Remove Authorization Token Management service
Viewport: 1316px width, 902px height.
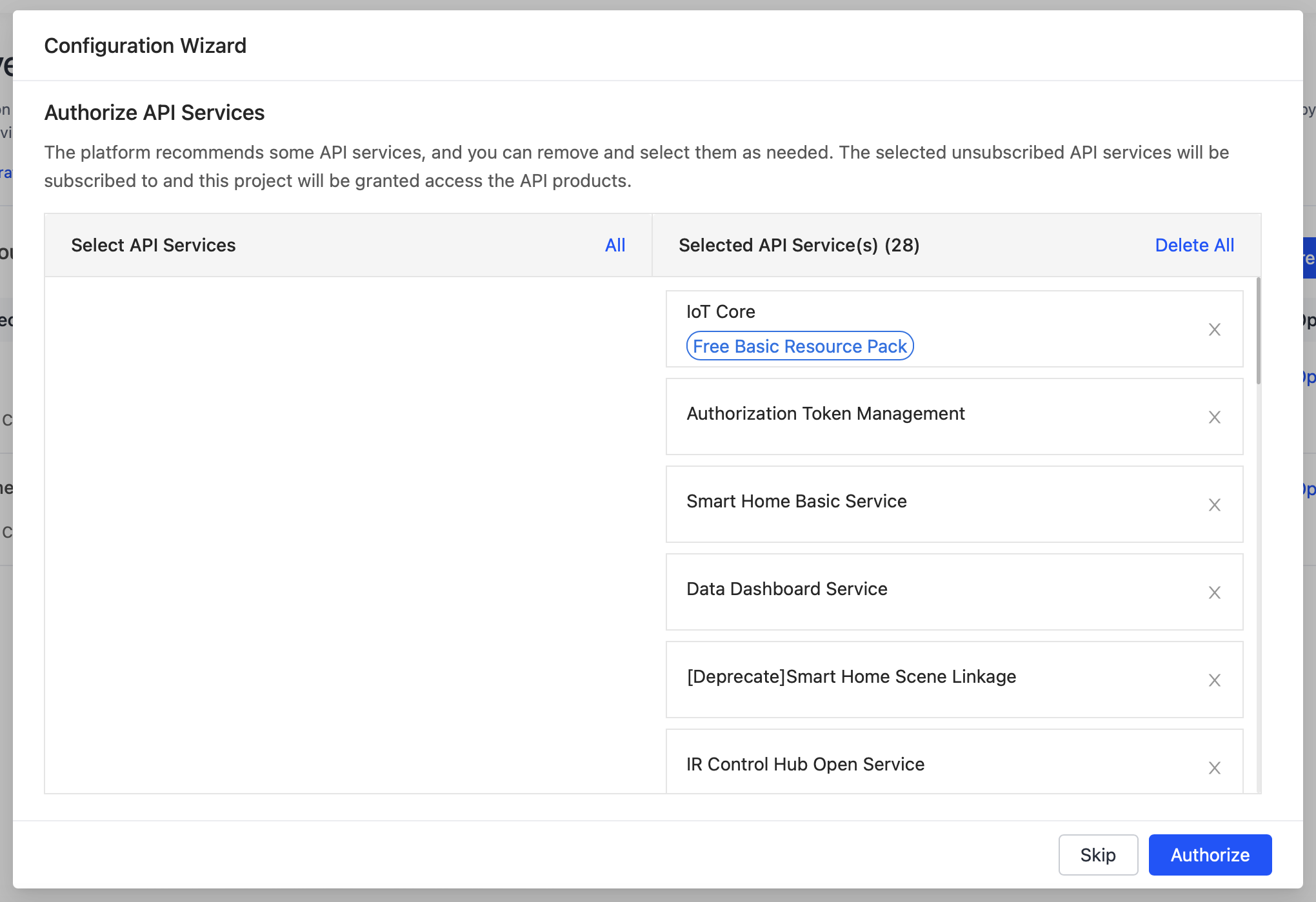pos(1215,417)
